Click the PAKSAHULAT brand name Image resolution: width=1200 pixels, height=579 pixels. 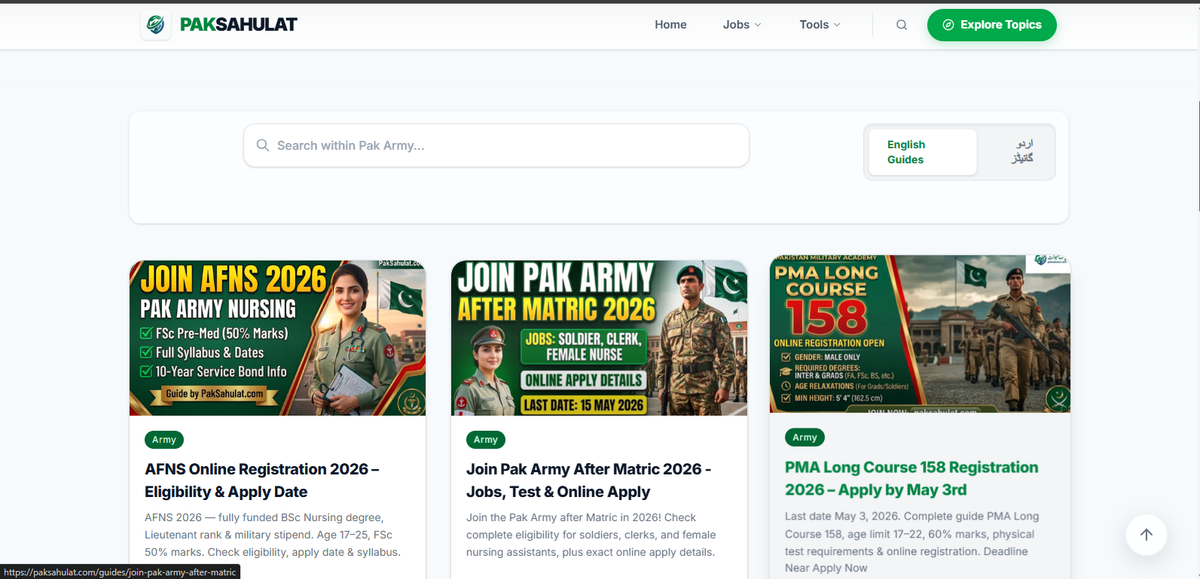pos(238,25)
